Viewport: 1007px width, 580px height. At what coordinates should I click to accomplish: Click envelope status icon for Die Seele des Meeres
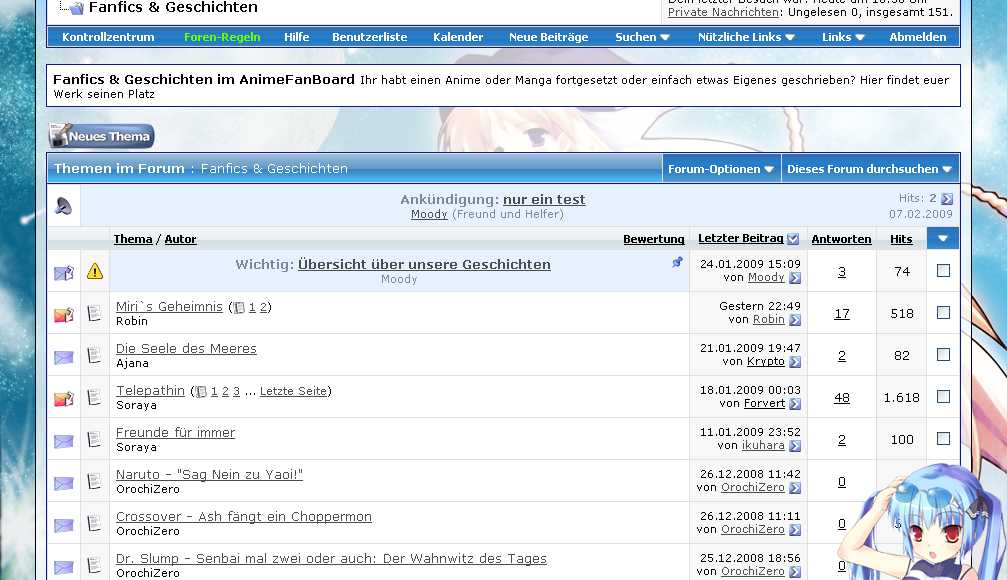(x=64, y=356)
